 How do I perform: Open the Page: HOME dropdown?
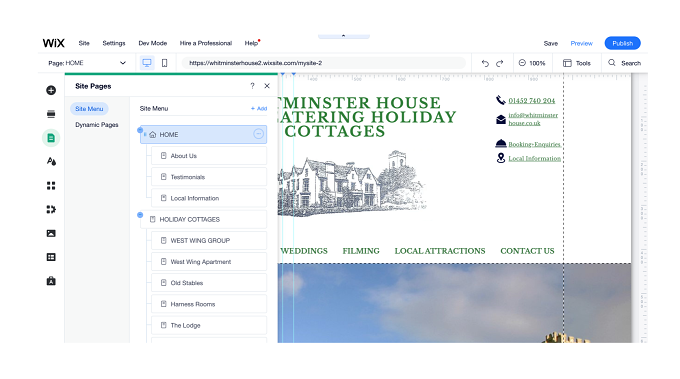(x=87, y=63)
